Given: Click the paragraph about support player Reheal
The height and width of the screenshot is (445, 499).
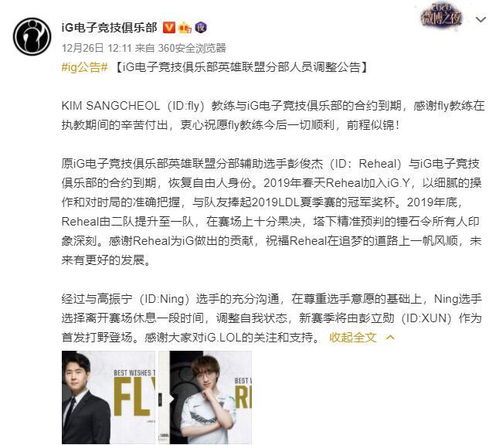Looking at the screenshot, I should pyautogui.click(x=271, y=212).
